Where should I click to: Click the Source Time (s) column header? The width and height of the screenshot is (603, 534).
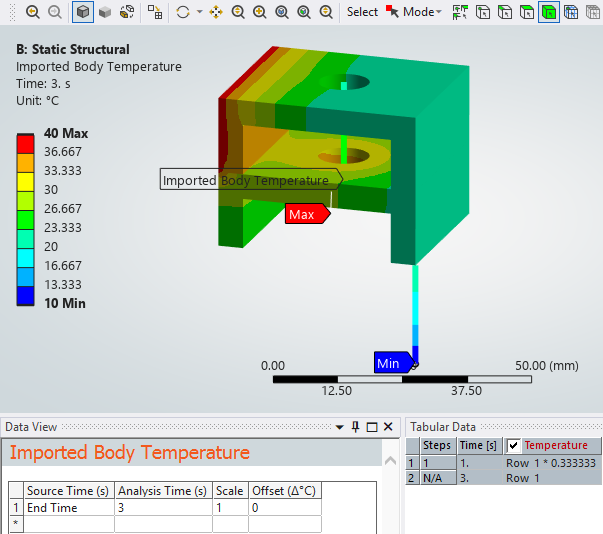[68, 491]
